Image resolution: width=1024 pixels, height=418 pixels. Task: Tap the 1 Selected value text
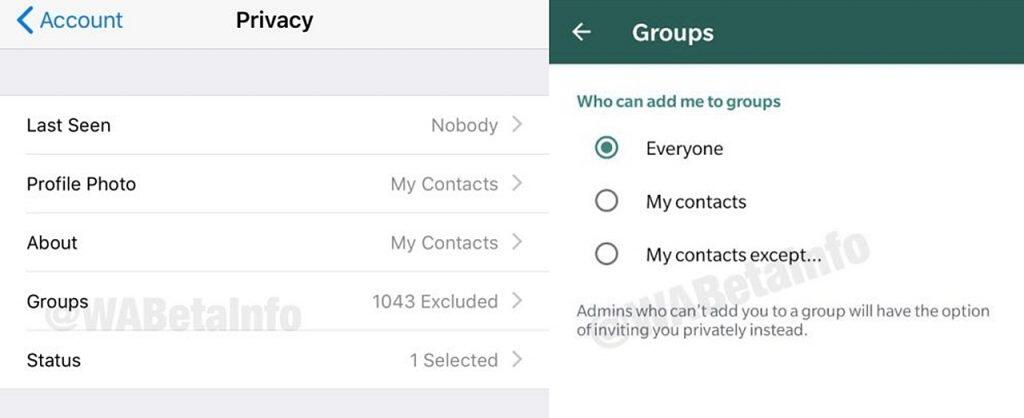[453, 360]
